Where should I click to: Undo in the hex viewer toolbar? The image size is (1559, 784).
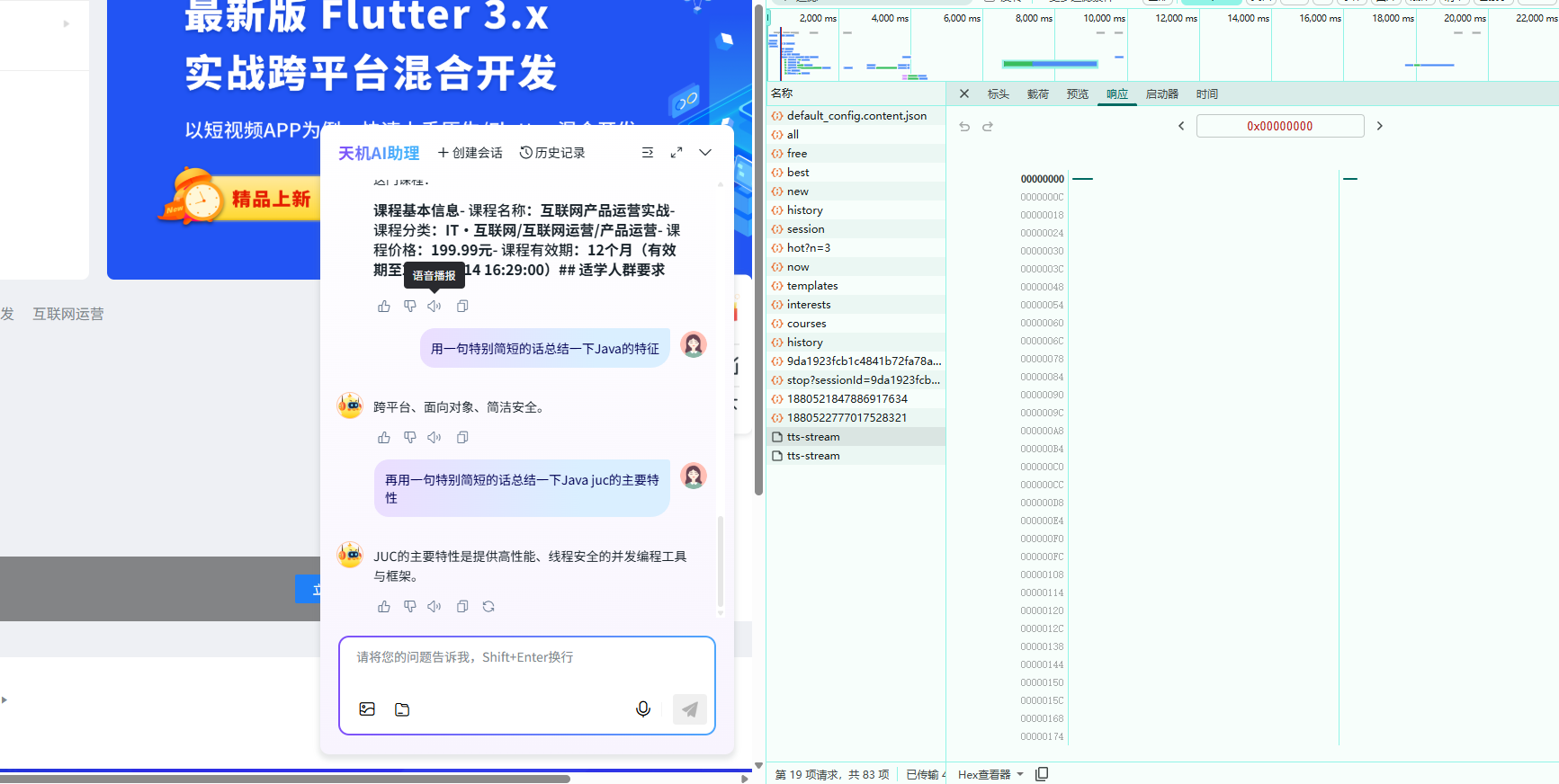964,127
